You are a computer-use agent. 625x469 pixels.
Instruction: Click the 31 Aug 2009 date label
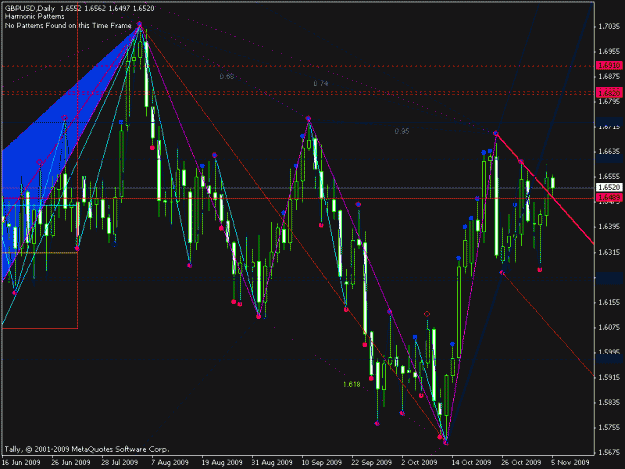pyautogui.click(x=272, y=463)
